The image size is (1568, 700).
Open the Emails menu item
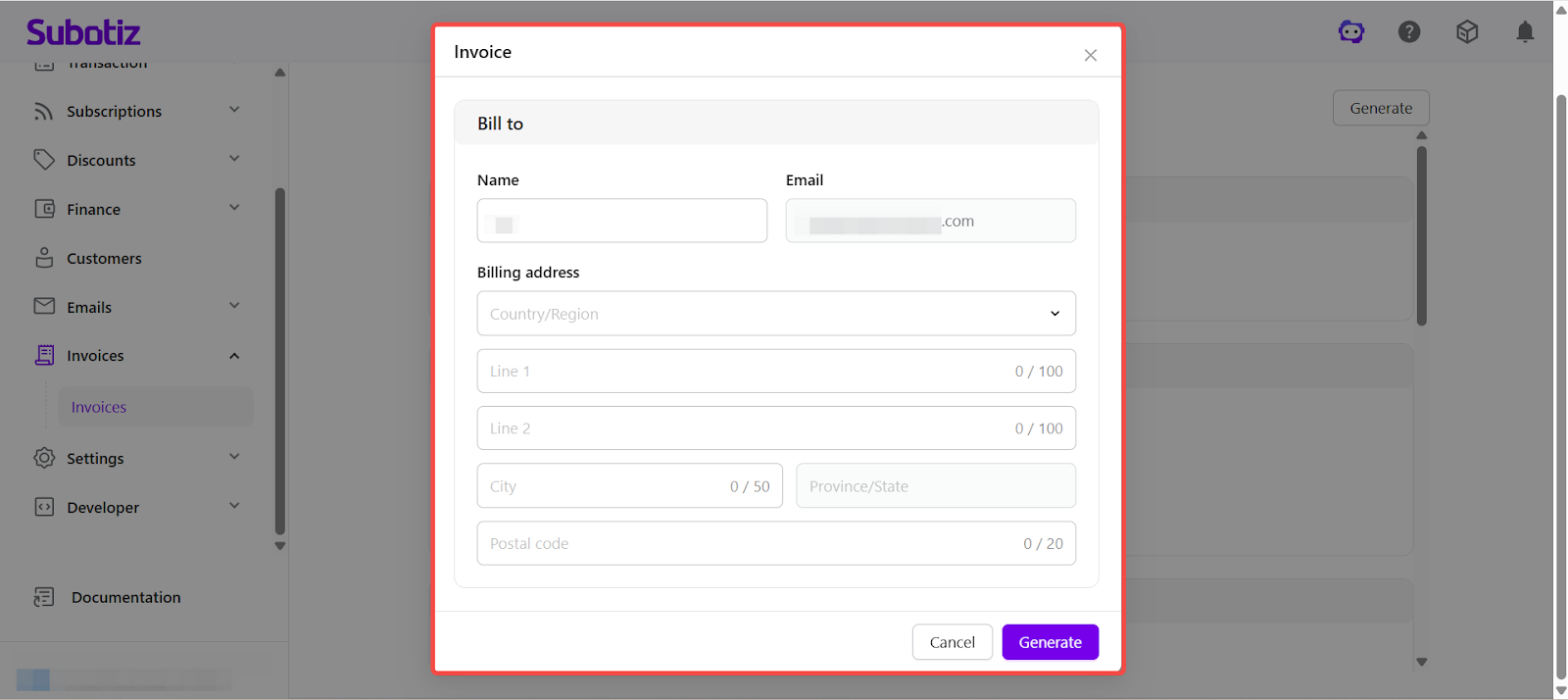coord(89,307)
